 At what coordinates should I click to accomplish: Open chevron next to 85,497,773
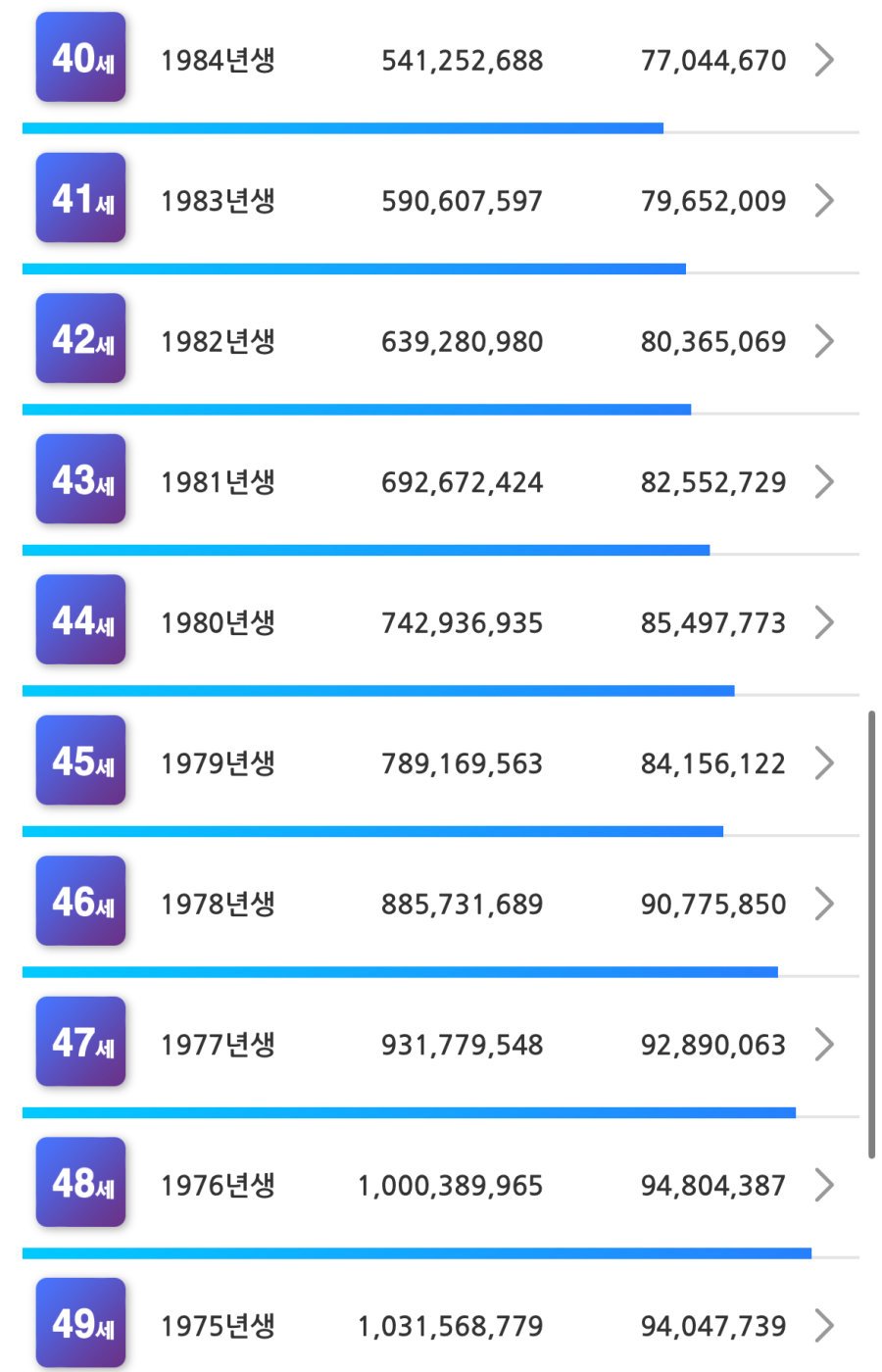[824, 622]
